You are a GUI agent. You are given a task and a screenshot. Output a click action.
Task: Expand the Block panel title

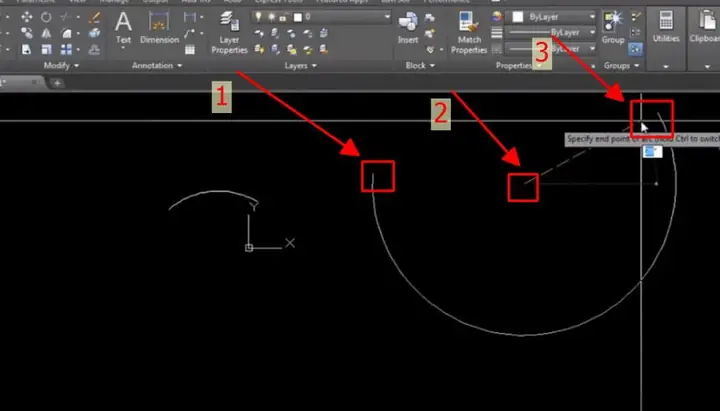point(420,66)
